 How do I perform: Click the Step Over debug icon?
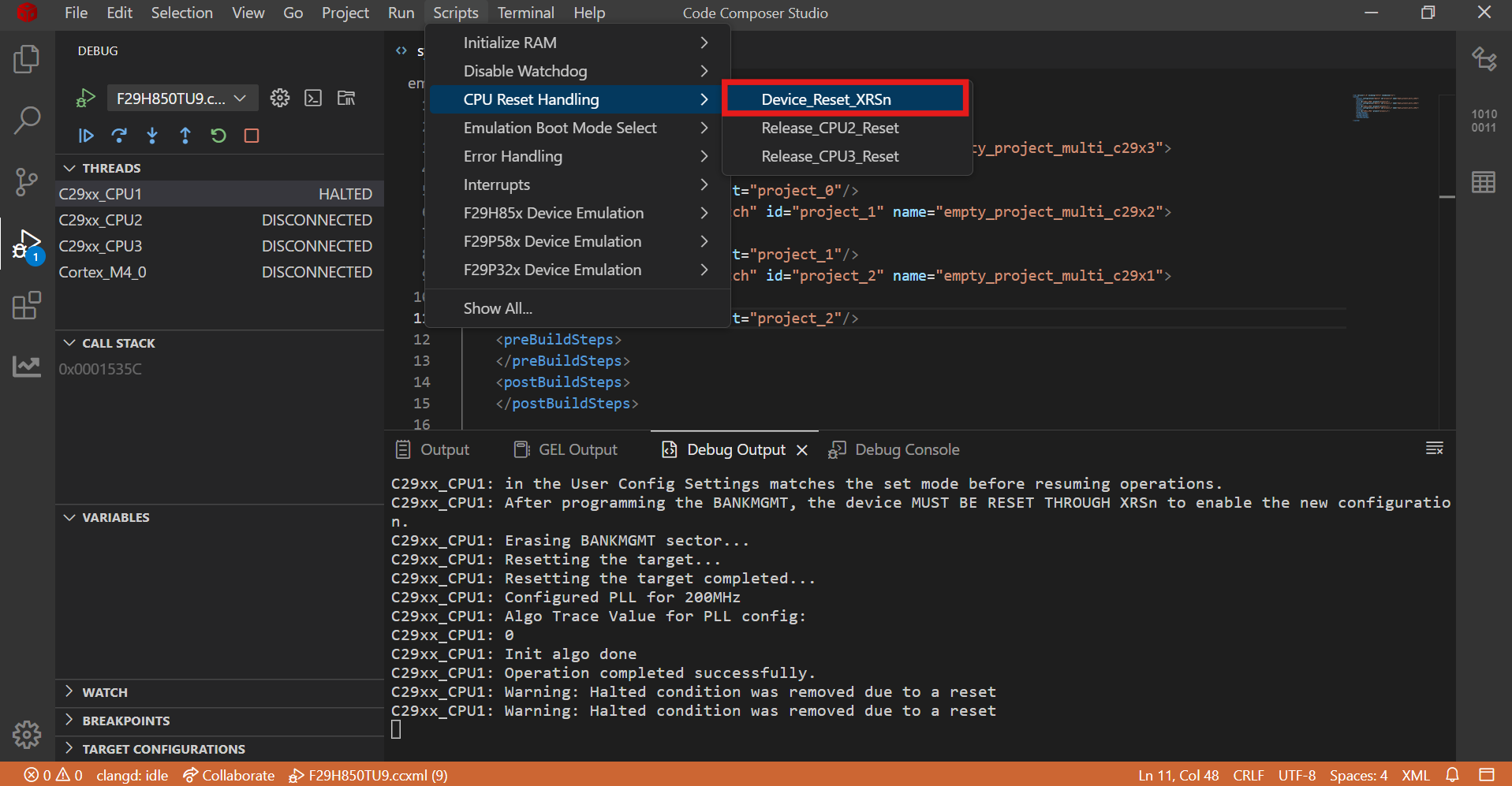[x=119, y=136]
